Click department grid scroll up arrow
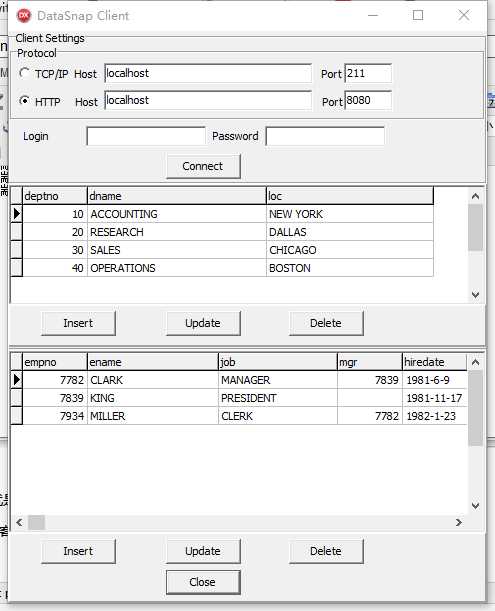The image size is (495, 611). [x=475, y=196]
